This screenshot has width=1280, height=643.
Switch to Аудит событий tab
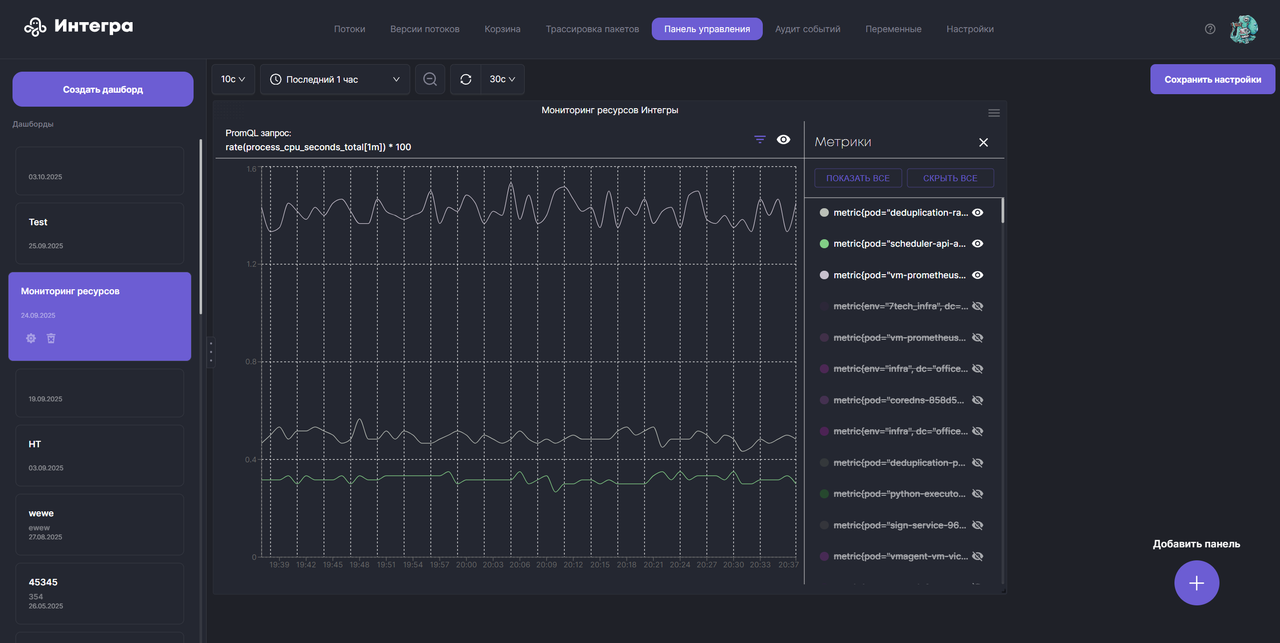click(808, 29)
